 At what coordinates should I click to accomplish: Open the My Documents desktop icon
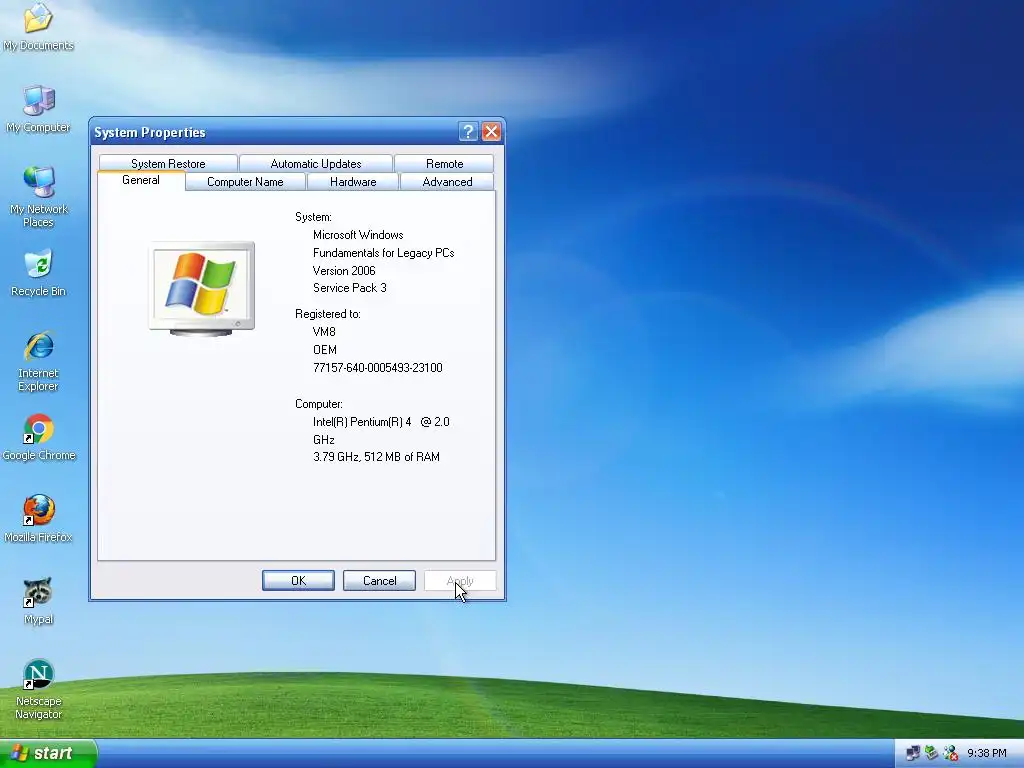[x=38, y=26]
